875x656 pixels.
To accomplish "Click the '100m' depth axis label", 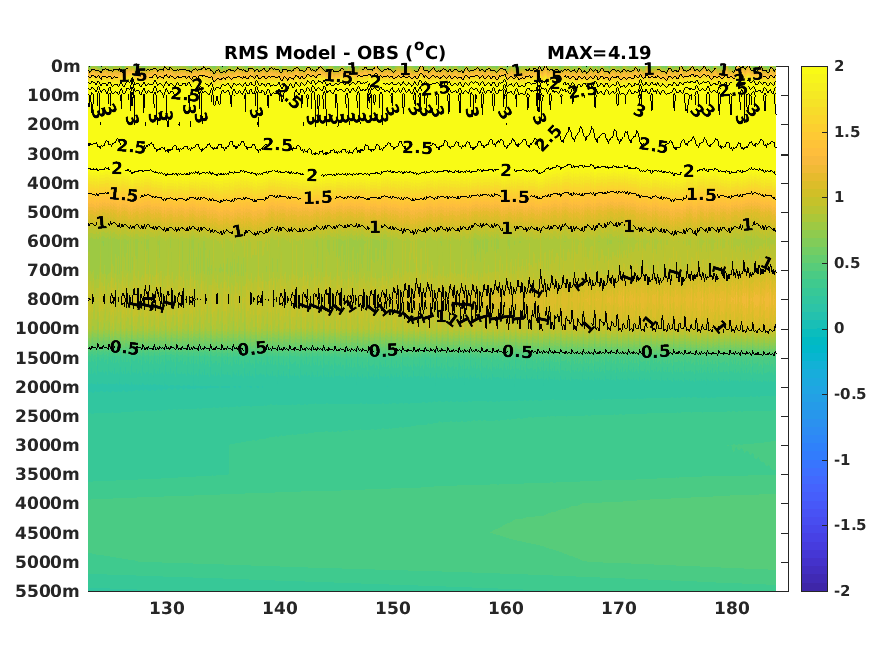I will tap(54, 95).
